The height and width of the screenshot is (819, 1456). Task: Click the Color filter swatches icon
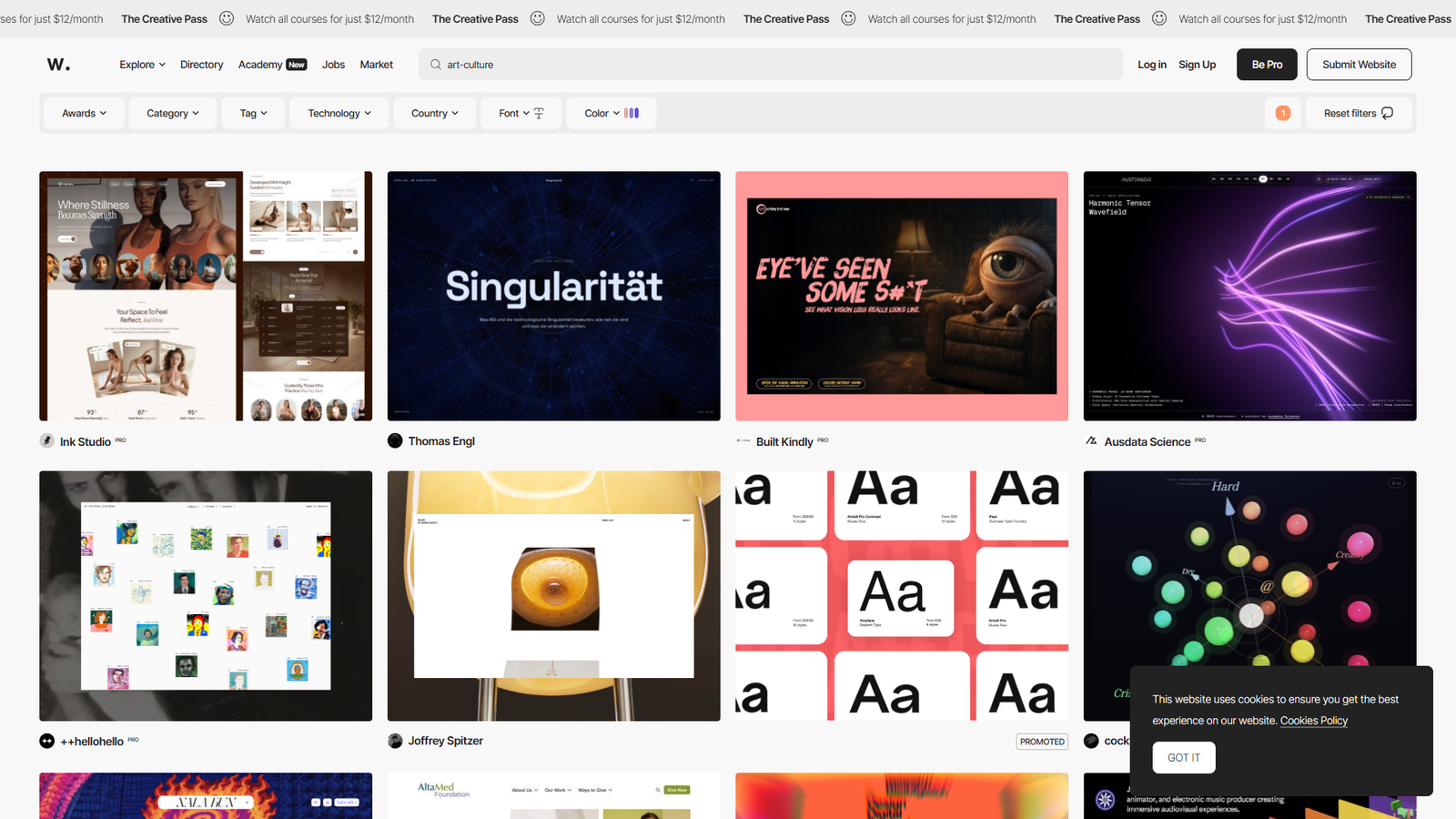coord(632,113)
